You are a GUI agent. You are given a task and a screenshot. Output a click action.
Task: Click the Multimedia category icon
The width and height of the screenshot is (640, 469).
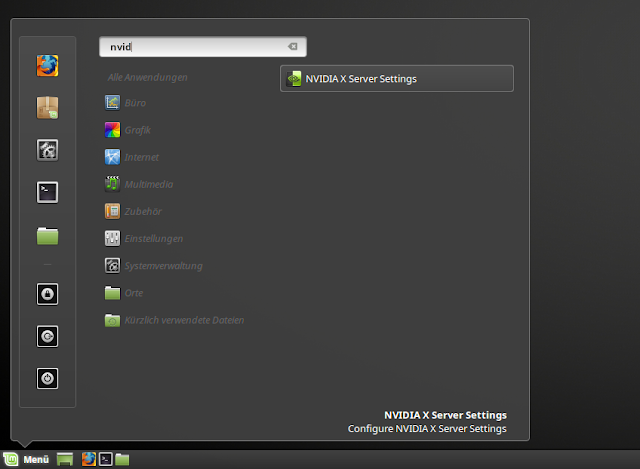[x=112, y=184]
